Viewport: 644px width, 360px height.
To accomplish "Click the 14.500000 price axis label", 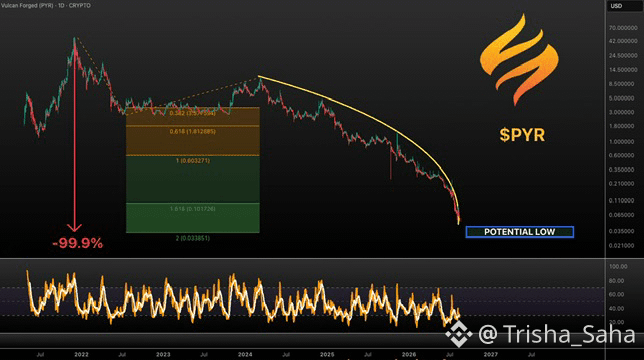I will point(623,70).
